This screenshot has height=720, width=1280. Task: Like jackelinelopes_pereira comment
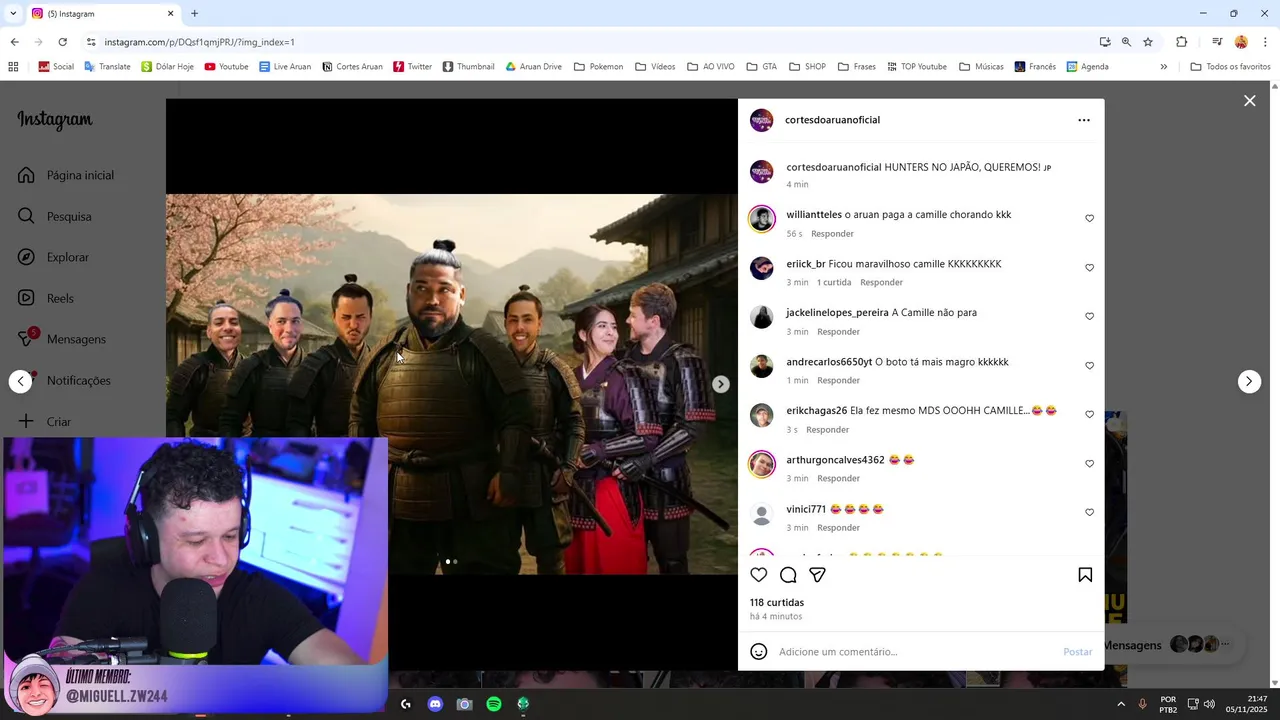[x=1089, y=317]
